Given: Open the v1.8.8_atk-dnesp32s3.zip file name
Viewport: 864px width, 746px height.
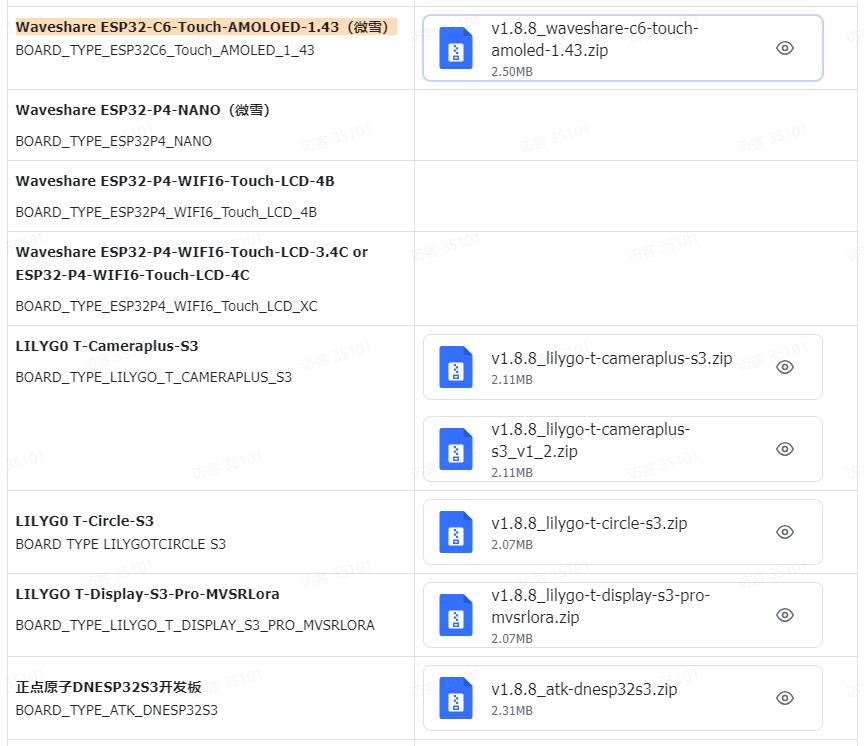Looking at the screenshot, I should [584, 689].
